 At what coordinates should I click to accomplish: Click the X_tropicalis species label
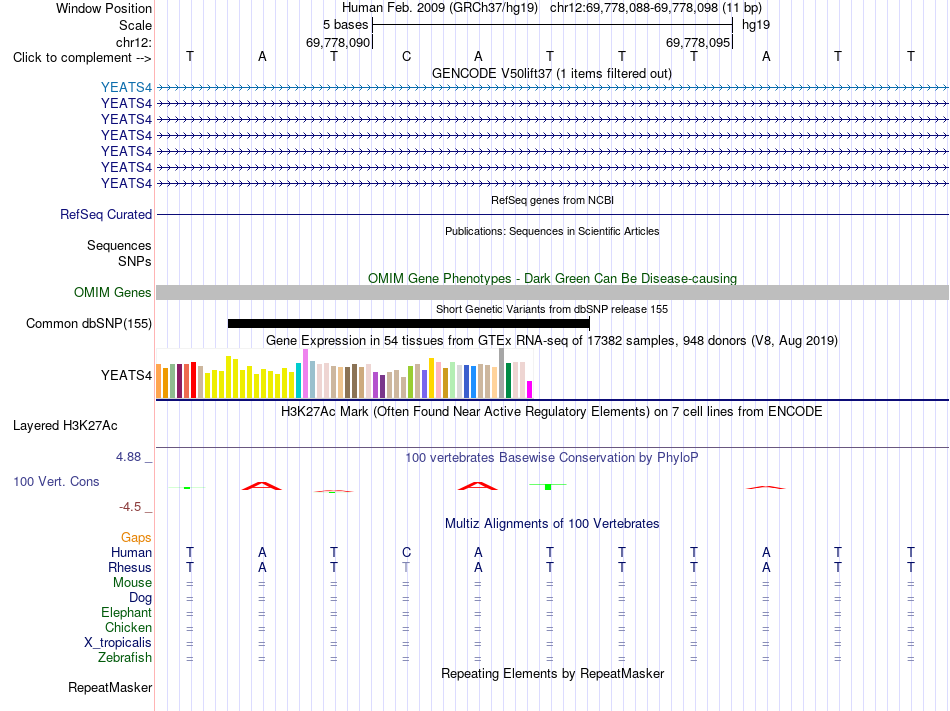(118, 643)
